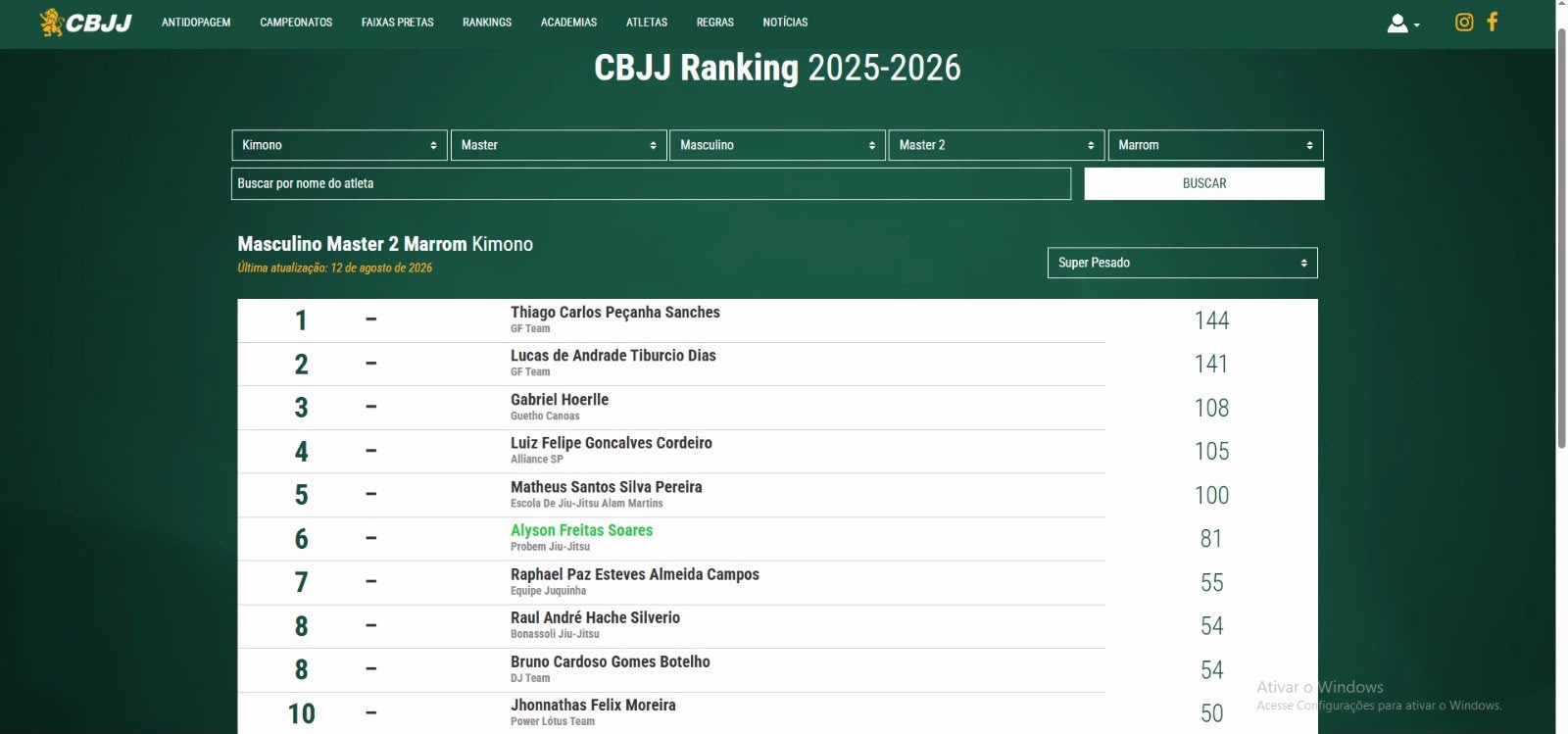Open the Notícias menu
This screenshot has height=734, width=1568.
coord(785,23)
